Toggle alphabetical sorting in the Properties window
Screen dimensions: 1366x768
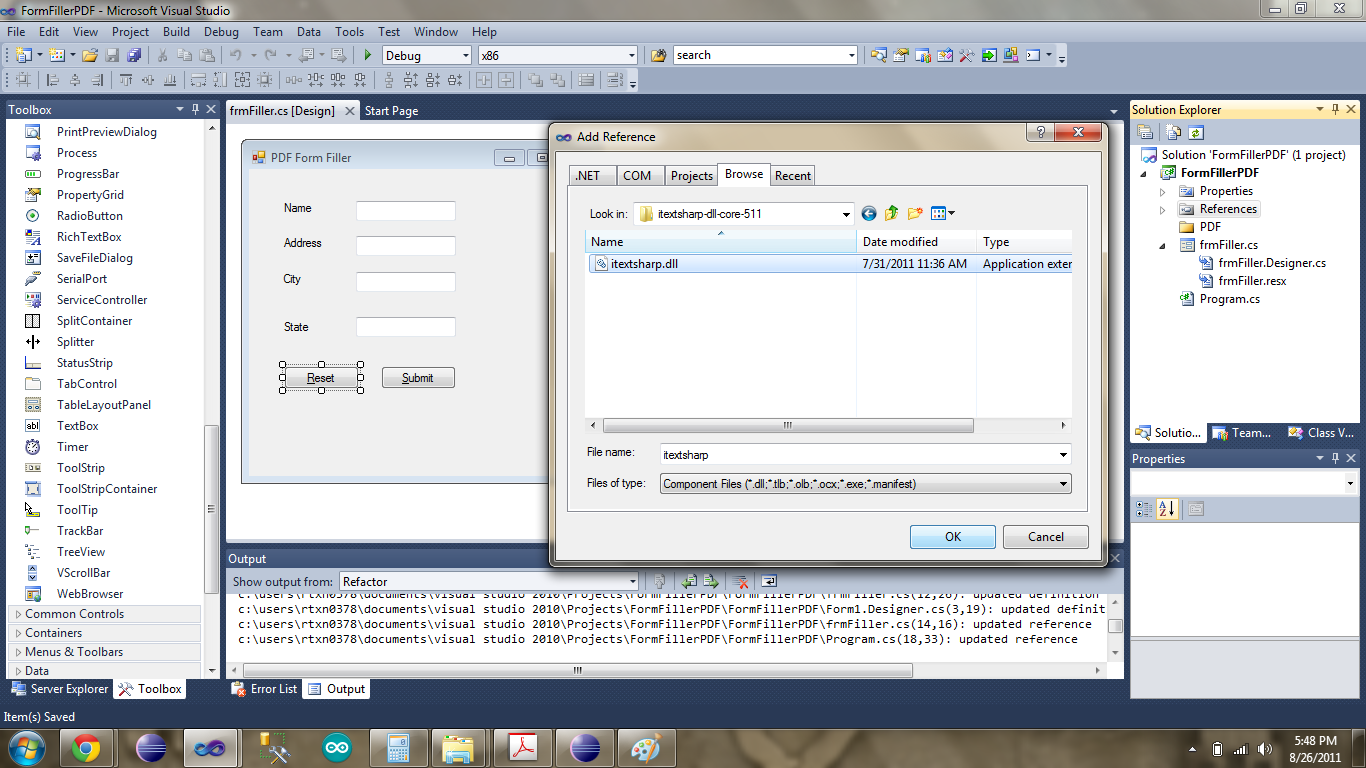[1168, 509]
